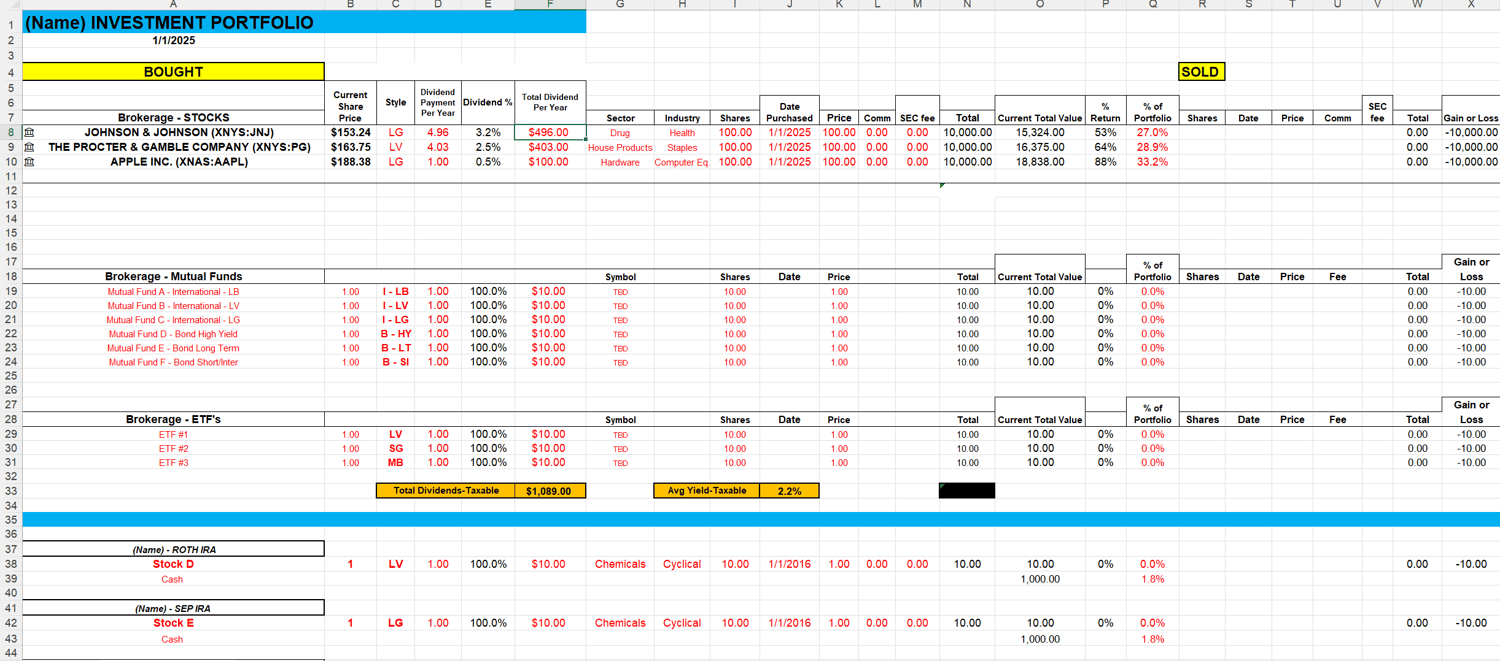The width and height of the screenshot is (1500, 661).
Task: Select the 'Avg Yield-Taxable' label cell
Action: [x=707, y=491]
